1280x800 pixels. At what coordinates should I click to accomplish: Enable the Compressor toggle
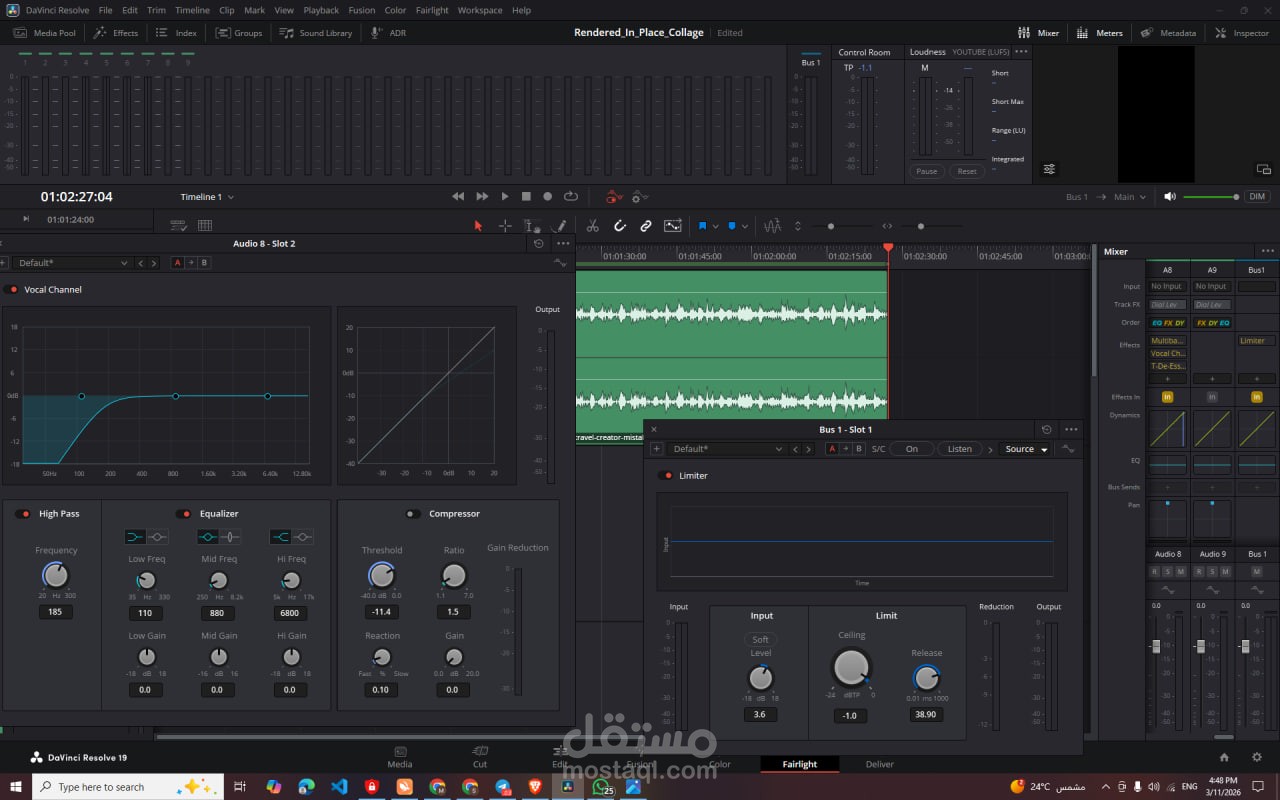tap(412, 514)
